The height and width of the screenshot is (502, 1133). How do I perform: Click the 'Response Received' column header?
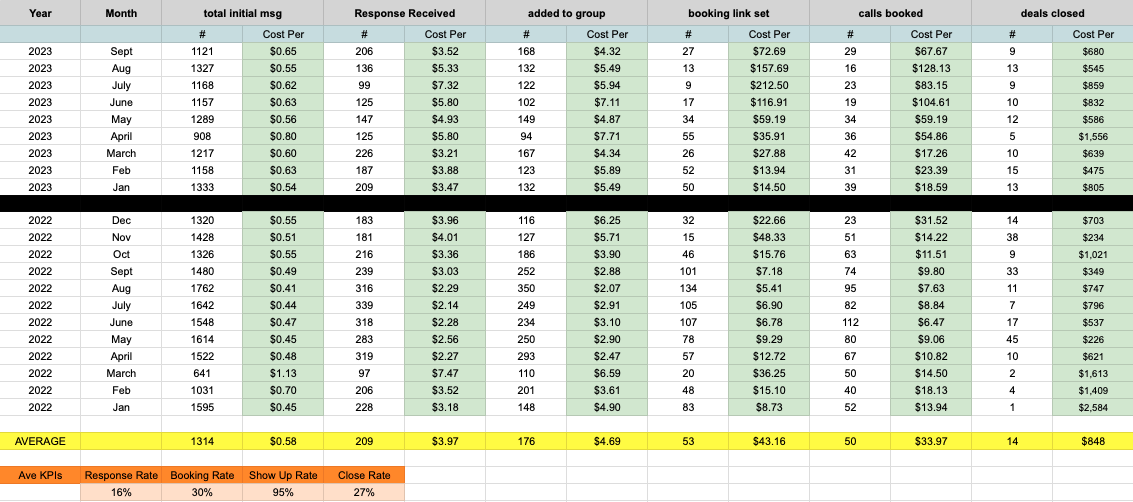click(x=405, y=13)
